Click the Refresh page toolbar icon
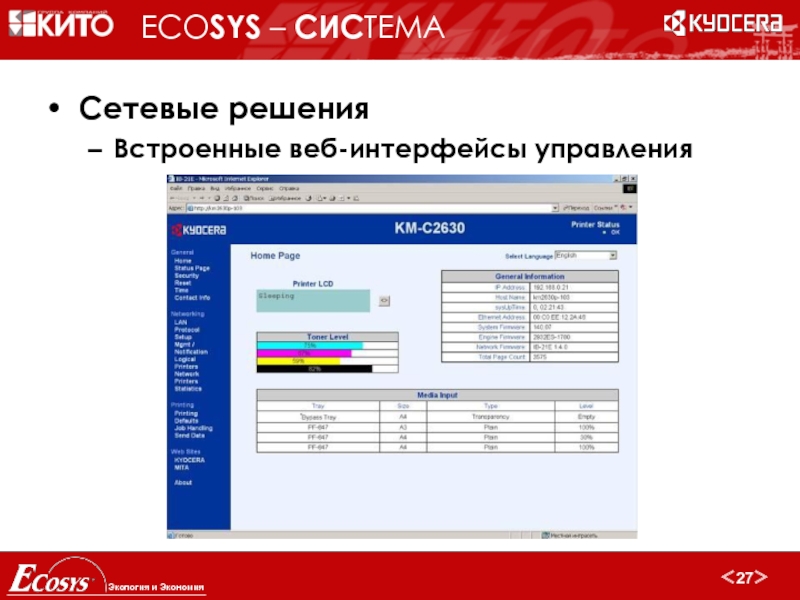800x600 pixels. (x=227, y=198)
